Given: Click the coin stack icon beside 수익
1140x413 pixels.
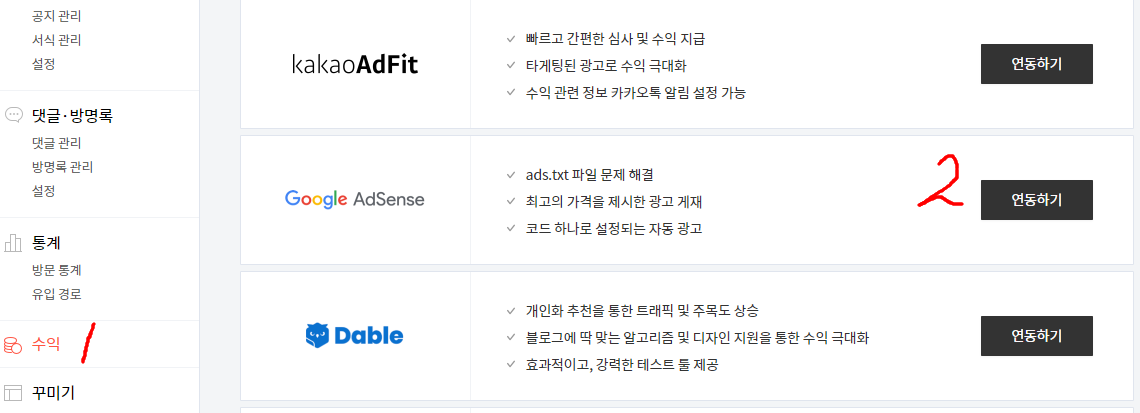Looking at the screenshot, I should [14, 345].
